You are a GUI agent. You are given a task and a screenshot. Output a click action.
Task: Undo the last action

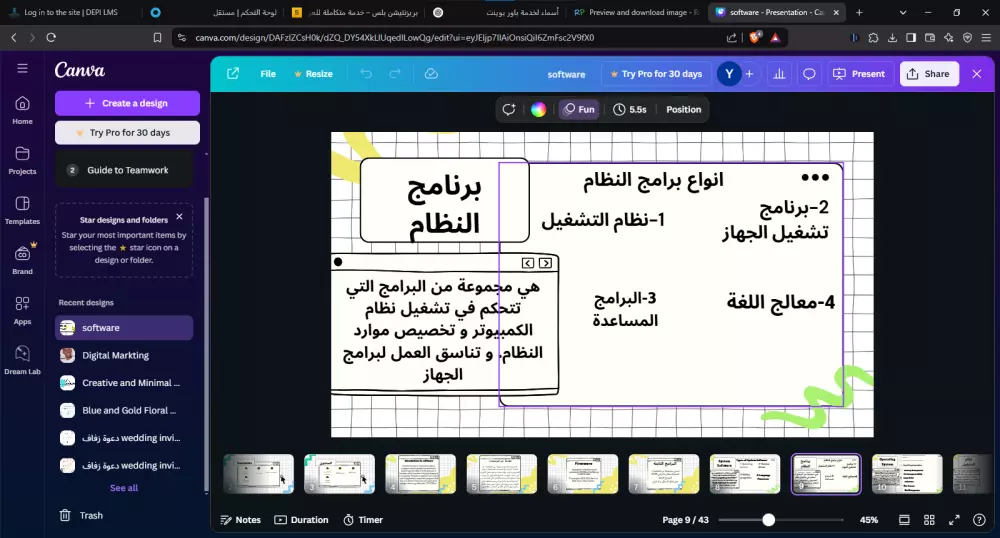pos(365,74)
